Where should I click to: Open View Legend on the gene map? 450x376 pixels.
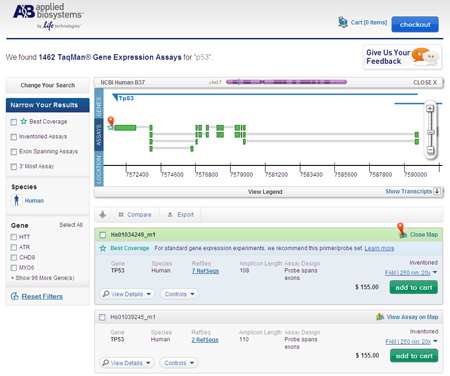(x=265, y=192)
